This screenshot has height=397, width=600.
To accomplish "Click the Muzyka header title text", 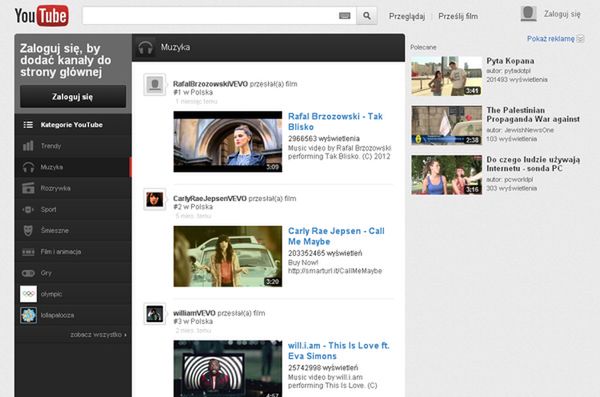I will [175, 47].
